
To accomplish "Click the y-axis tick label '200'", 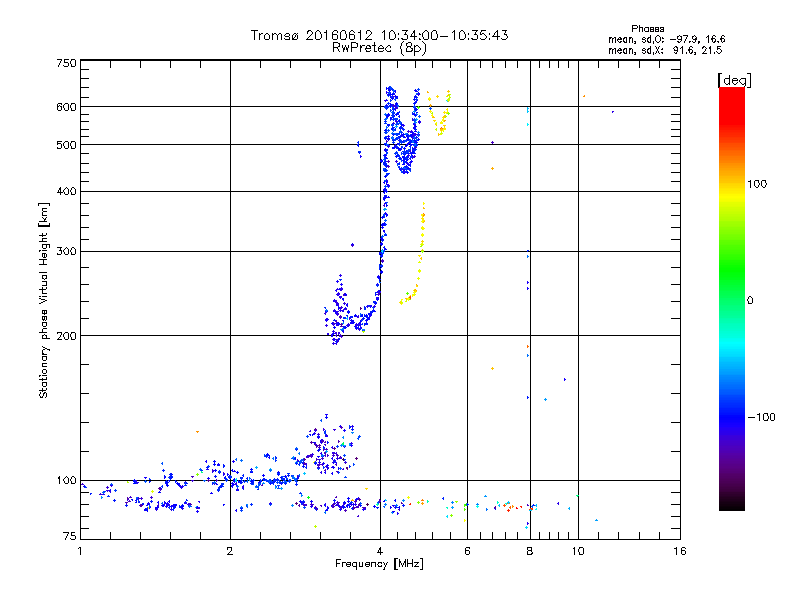I will click(66, 336).
